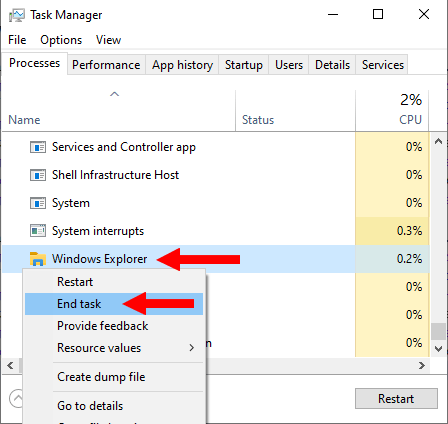
Task: Click the System interrupts icon
Action: tap(38, 231)
